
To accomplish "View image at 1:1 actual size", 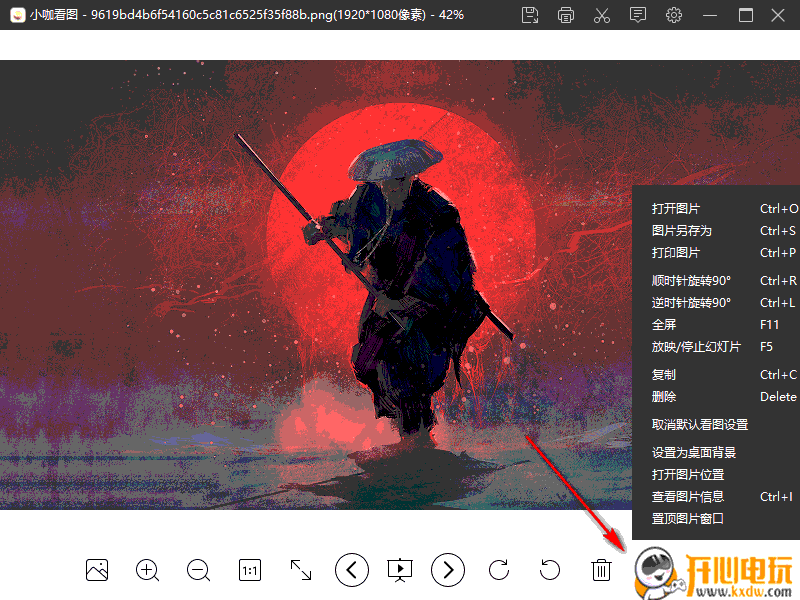I will (249, 570).
